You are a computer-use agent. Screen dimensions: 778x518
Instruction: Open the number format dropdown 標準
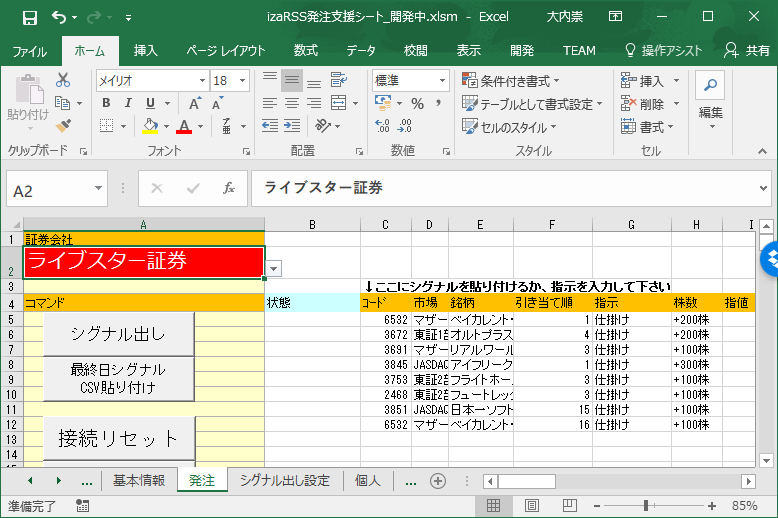[442, 80]
